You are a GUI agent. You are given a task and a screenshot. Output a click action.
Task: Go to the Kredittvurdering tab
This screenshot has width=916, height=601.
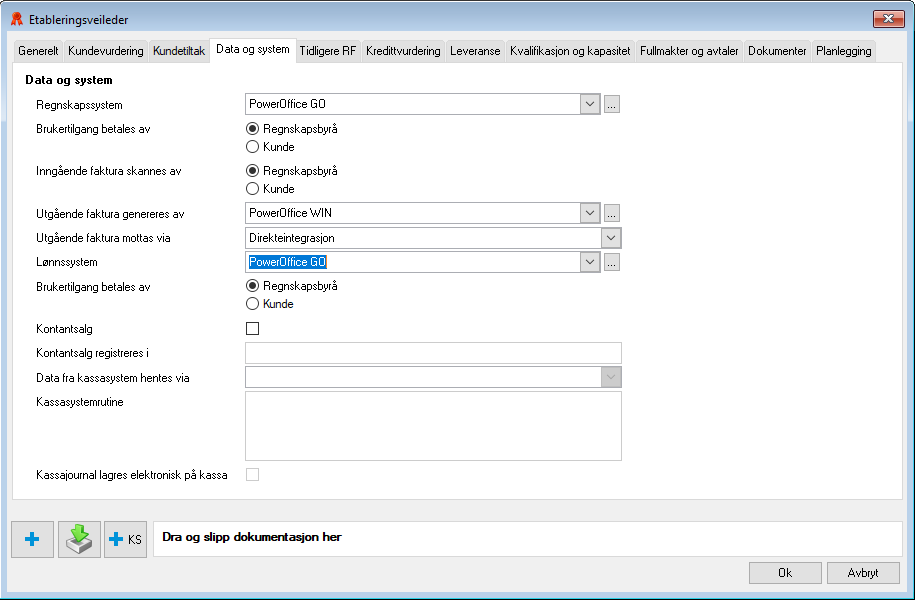[403, 51]
